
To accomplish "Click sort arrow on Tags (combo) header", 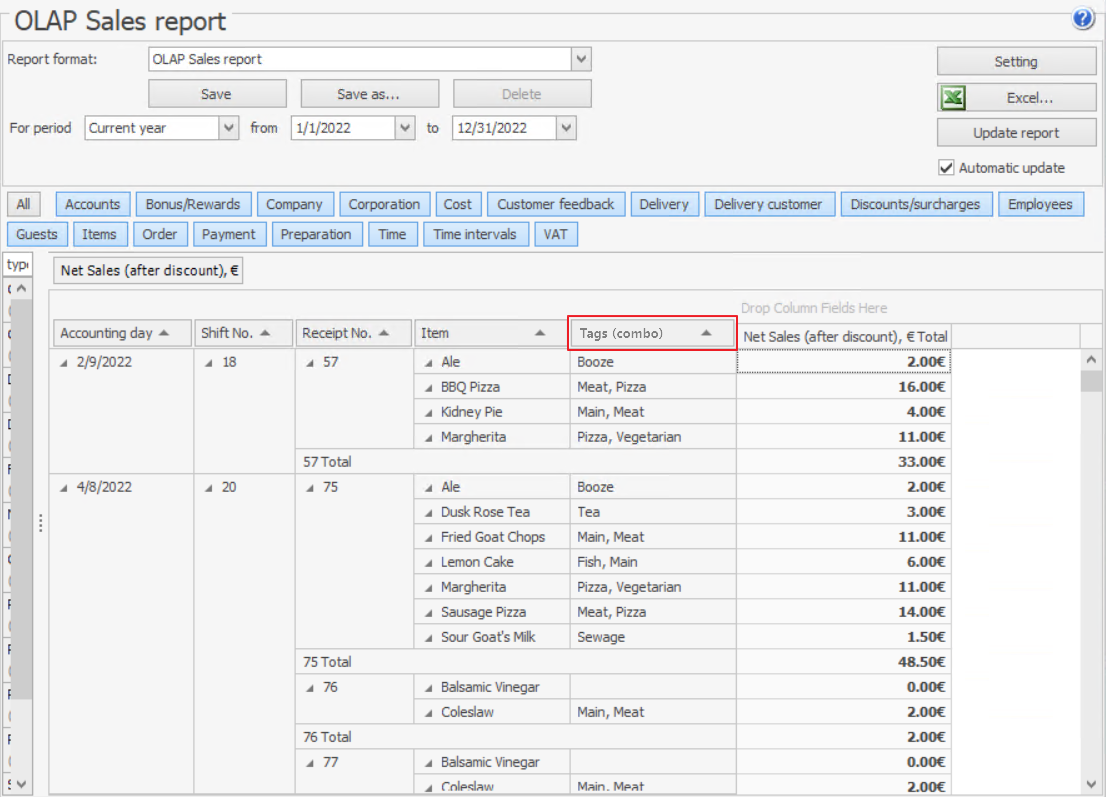I will click(706, 333).
